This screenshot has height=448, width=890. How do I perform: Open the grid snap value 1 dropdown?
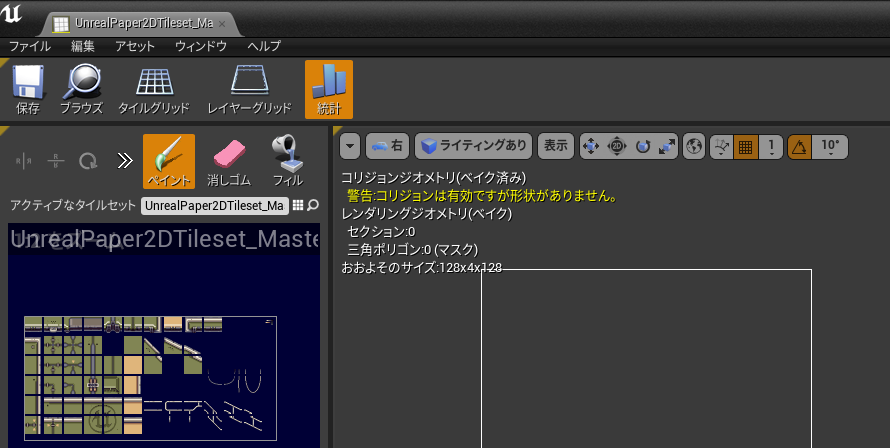pyautogui.click(x=771, y=147)
